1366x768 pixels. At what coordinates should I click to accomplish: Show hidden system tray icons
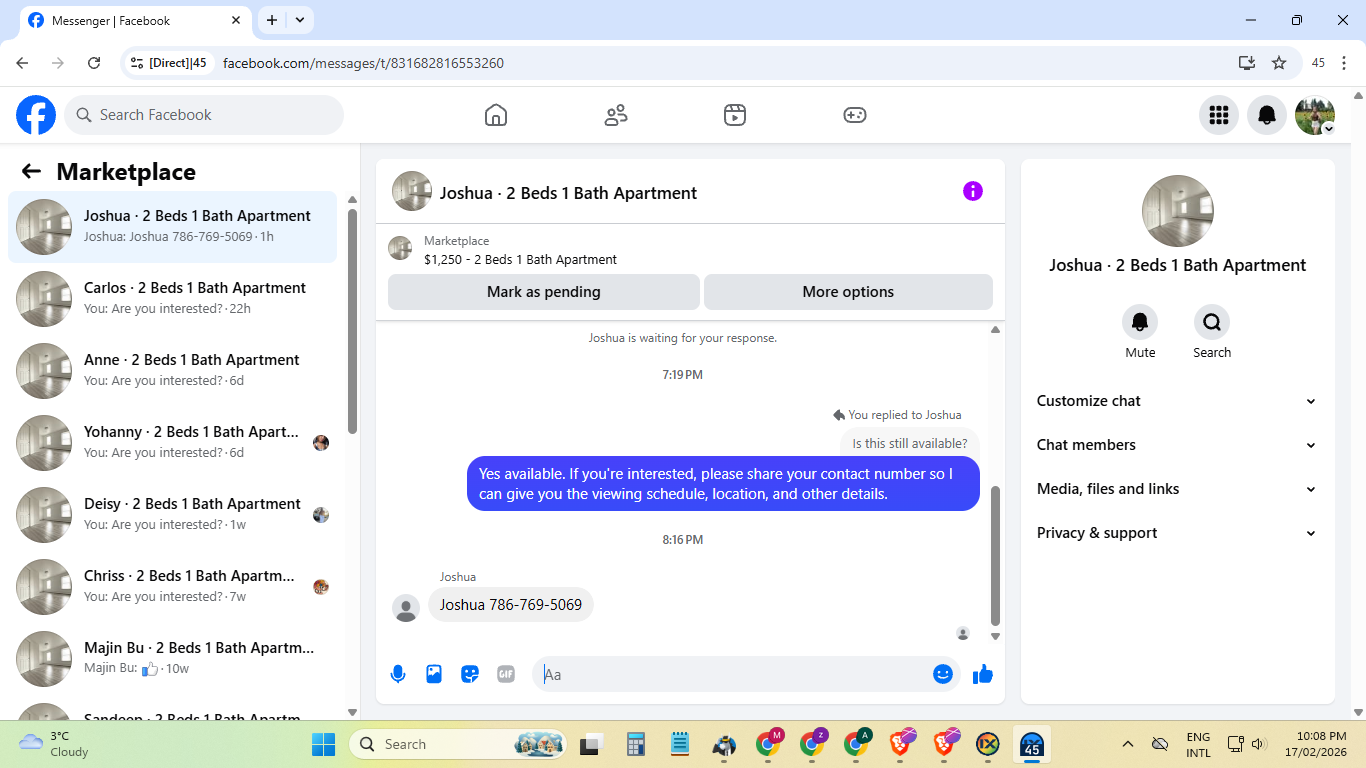tap(1128, 744)
